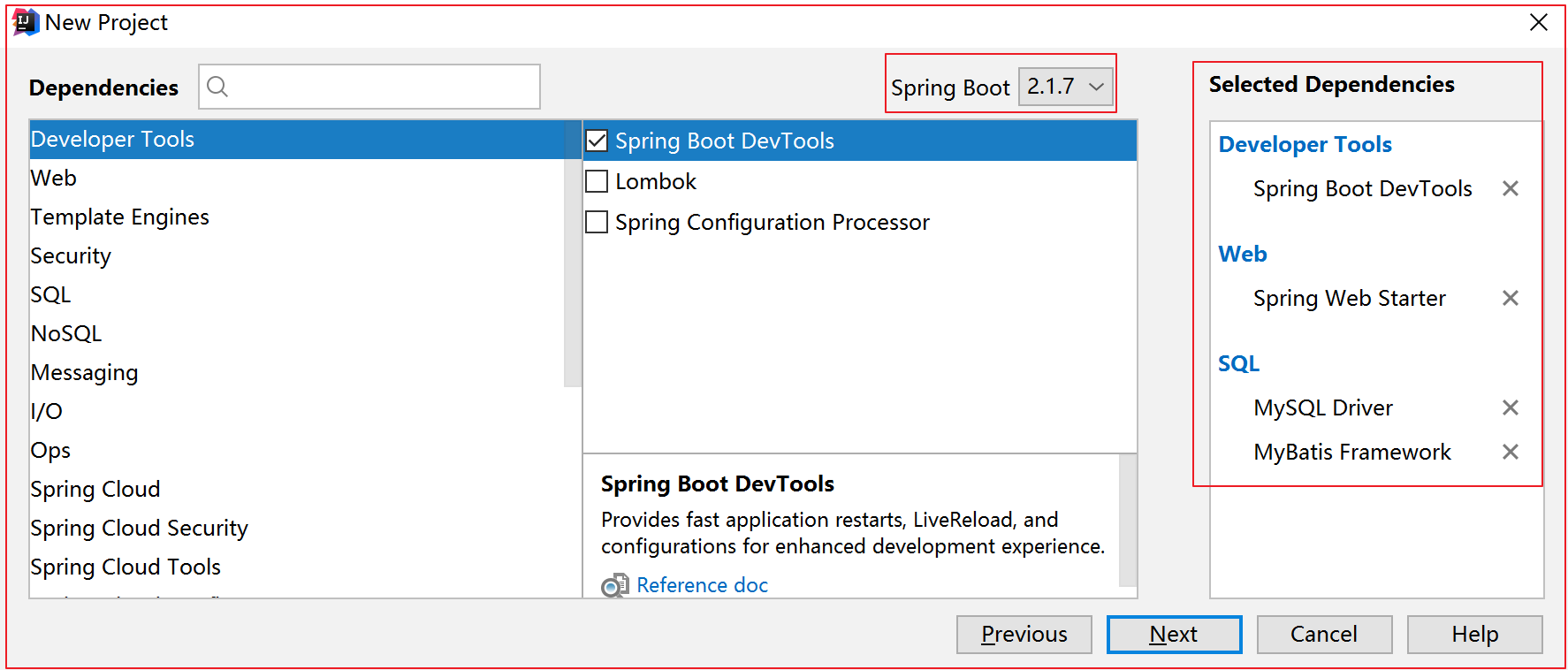Screen dimensions: 1568x670
Task: Click the search magnifier icon in Dependencies field
Action: tap(217, 87)
